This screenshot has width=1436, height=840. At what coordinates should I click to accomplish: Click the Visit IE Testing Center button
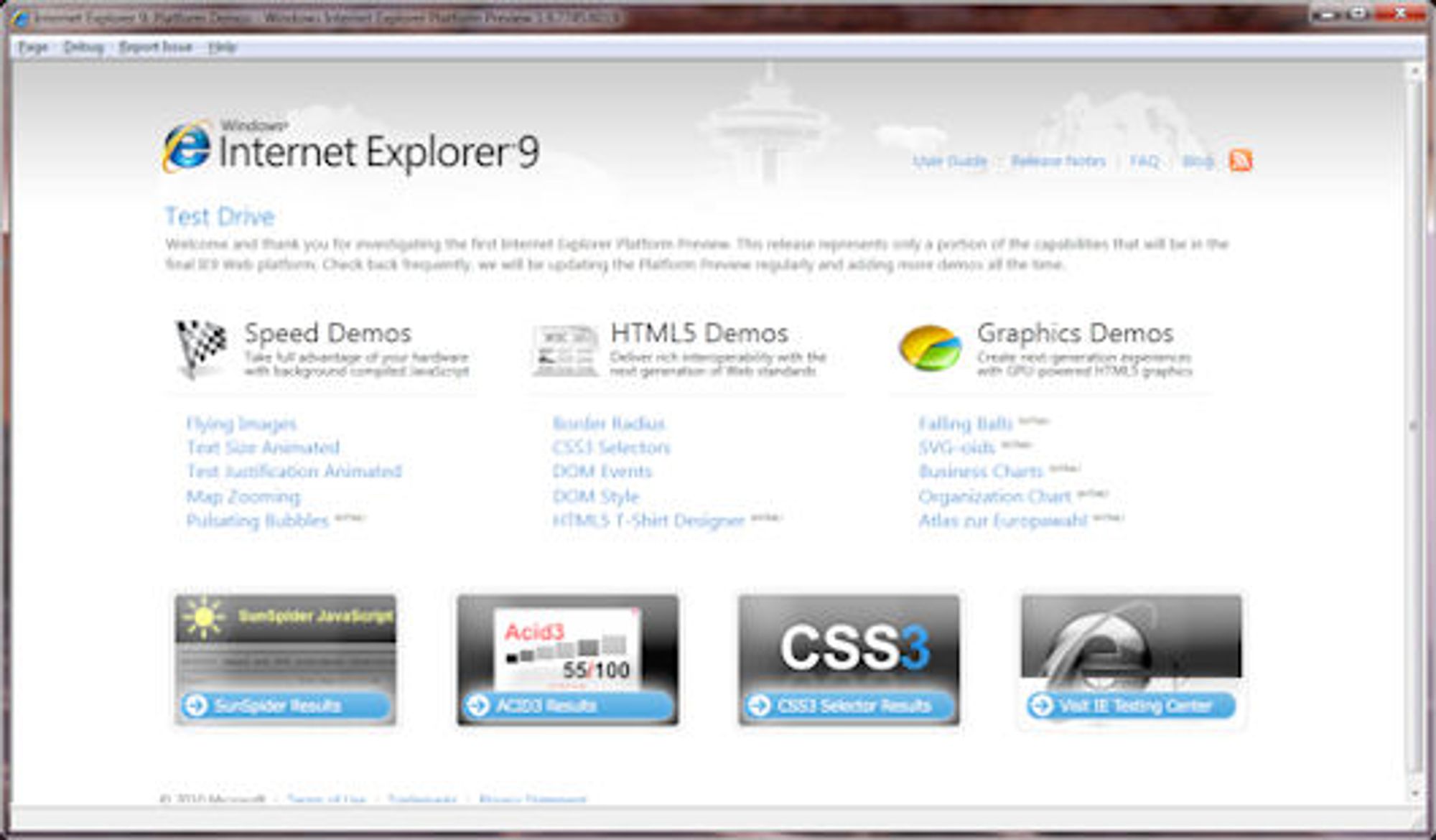pyautogui.click(x=1132, y=706)
